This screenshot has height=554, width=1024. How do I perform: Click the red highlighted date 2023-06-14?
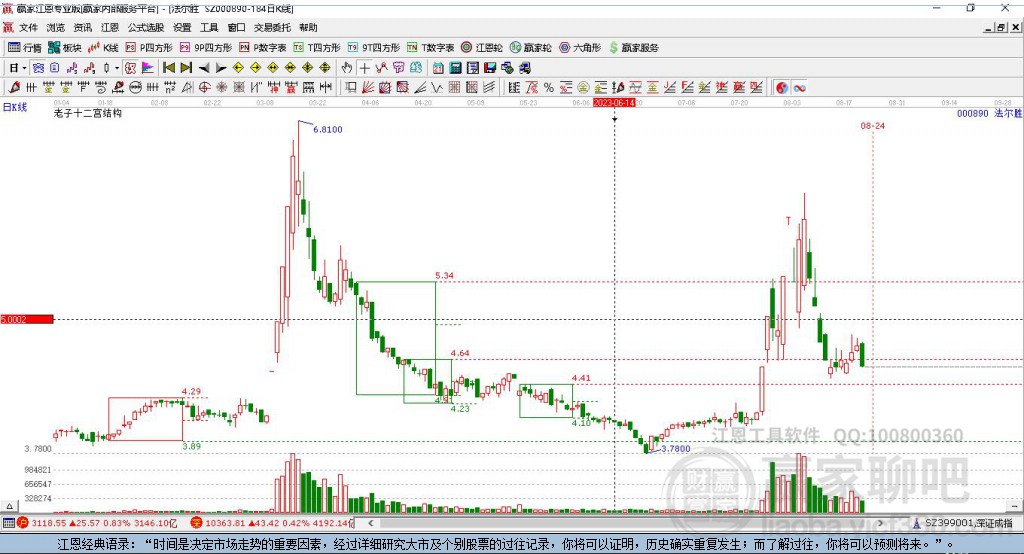[x=614, y=103]
